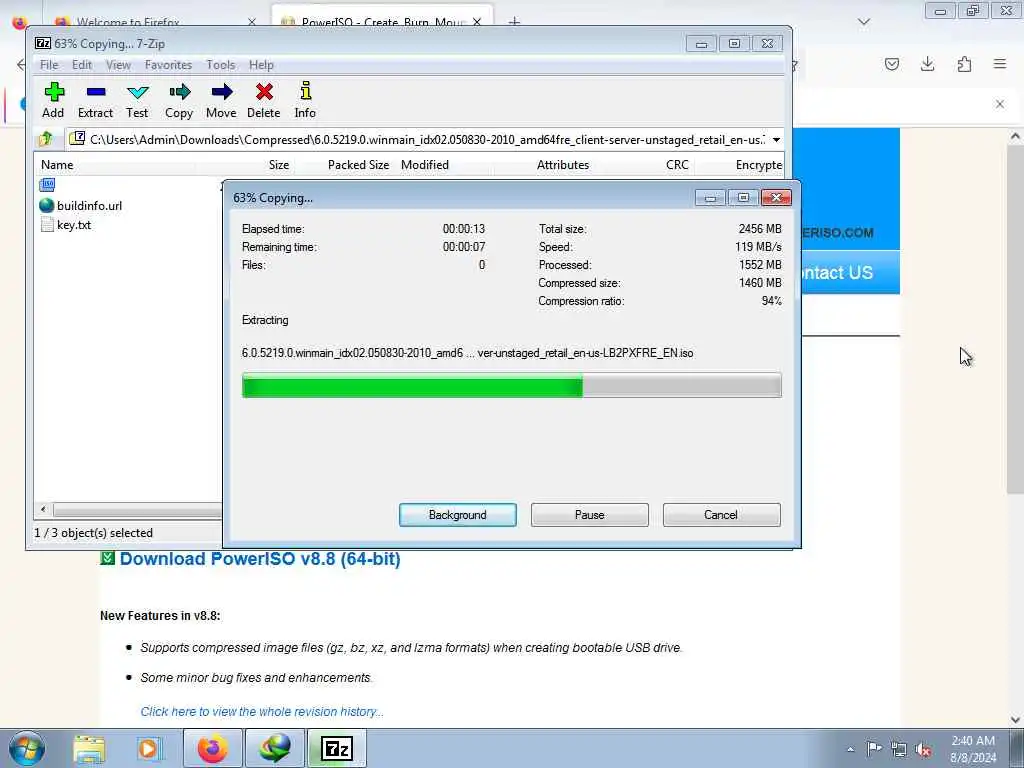Open the Action Center flag icon
This screenshot has width=1024, height=768.
pos(874,749)
